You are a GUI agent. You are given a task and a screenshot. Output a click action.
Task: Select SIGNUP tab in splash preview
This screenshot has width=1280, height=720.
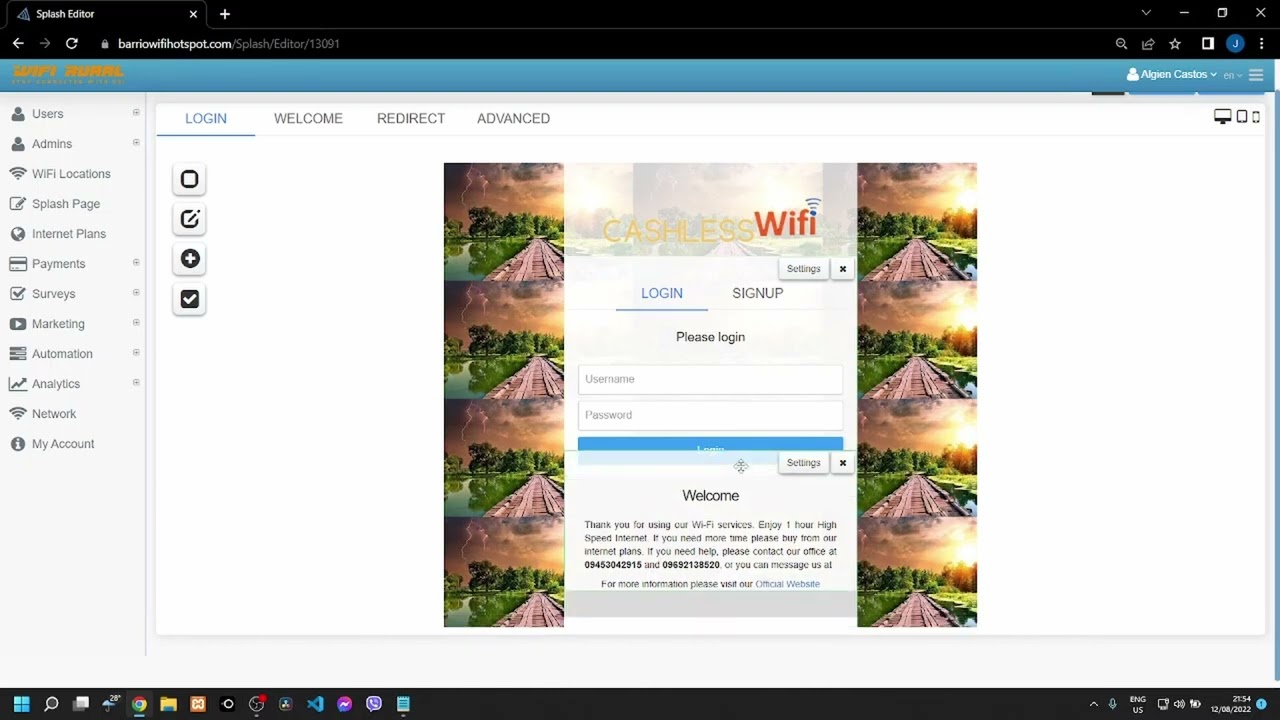point(757,293)
